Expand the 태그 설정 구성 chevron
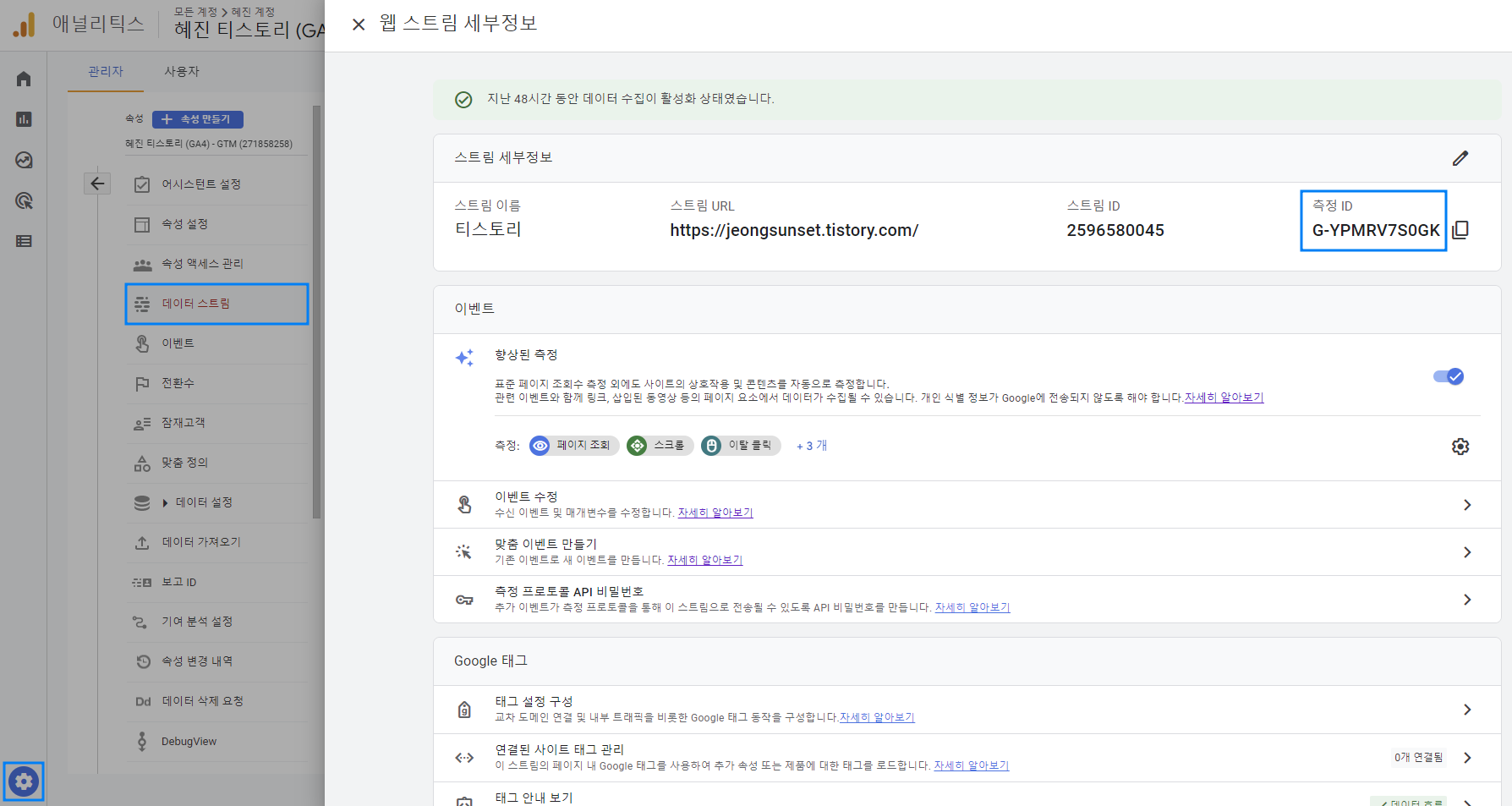Viewport: 1512px width, 806px height. tap(1467, 710)
